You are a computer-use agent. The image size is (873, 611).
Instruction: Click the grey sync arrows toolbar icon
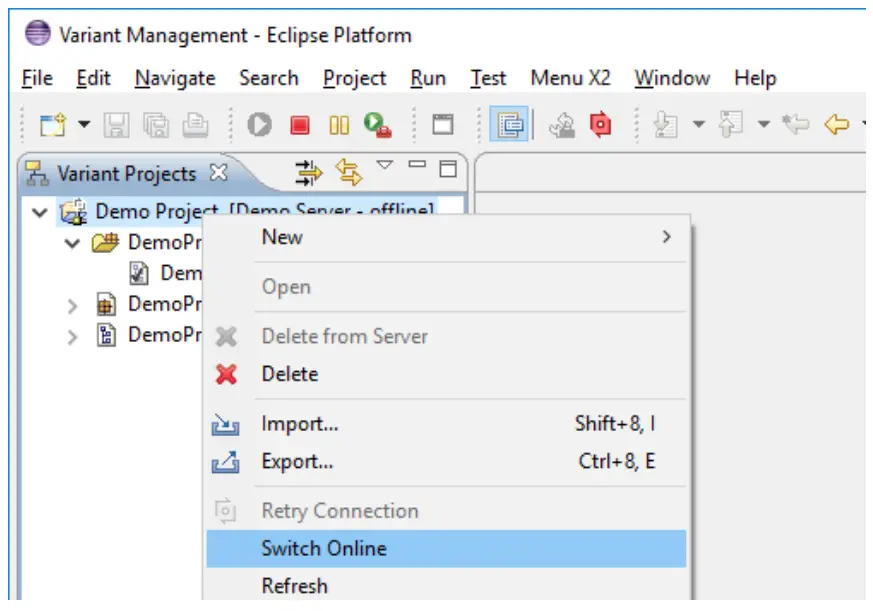(562, 125)
